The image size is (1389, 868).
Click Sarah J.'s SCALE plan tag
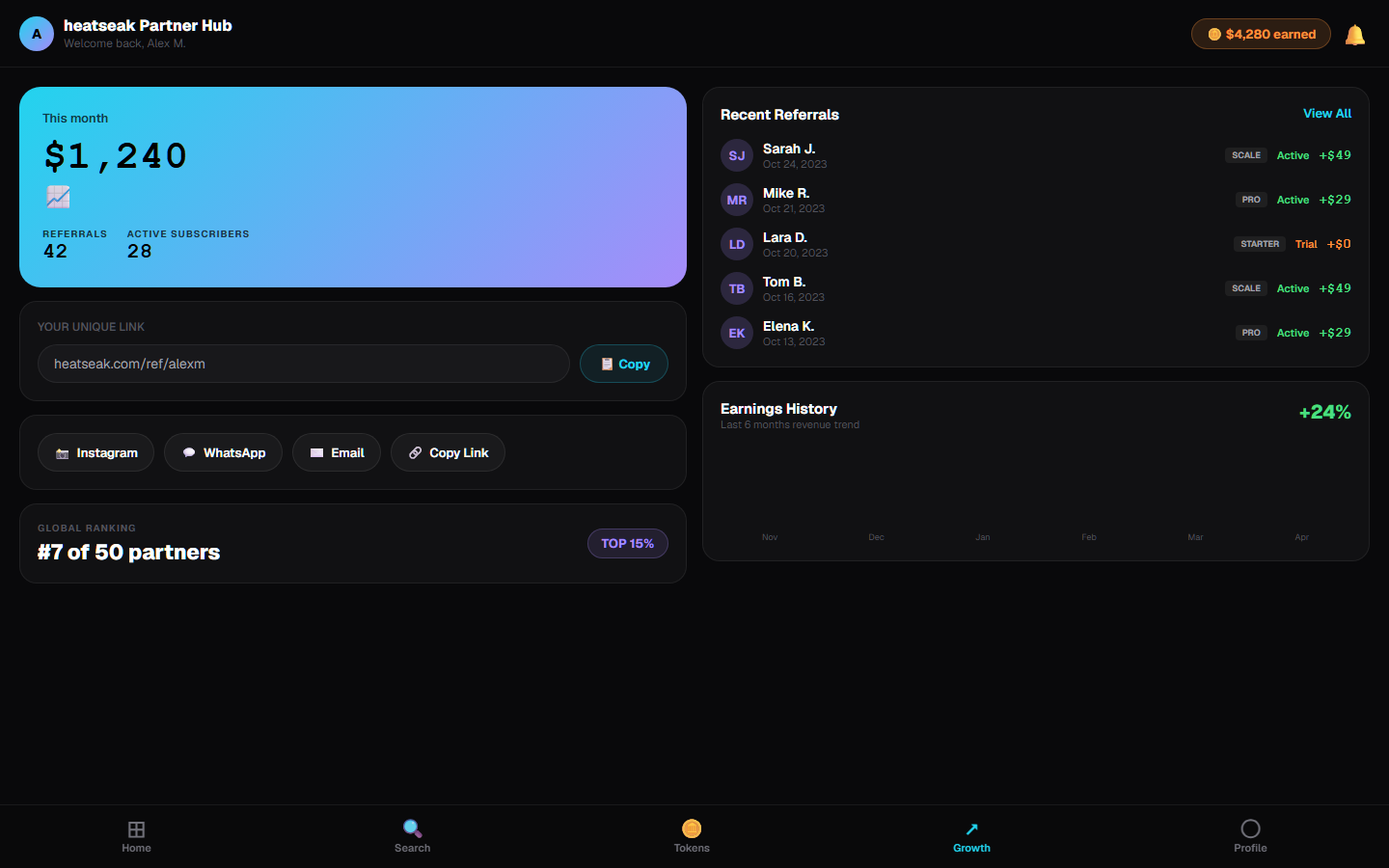pos(1246,155)
